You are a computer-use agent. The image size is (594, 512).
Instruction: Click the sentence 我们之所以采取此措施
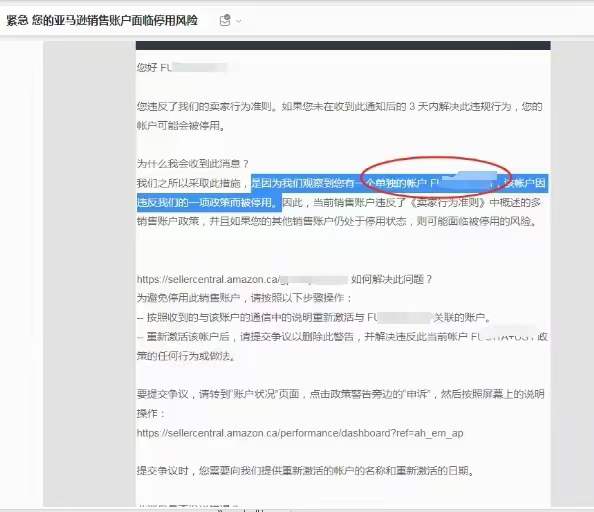click(193, 183)
